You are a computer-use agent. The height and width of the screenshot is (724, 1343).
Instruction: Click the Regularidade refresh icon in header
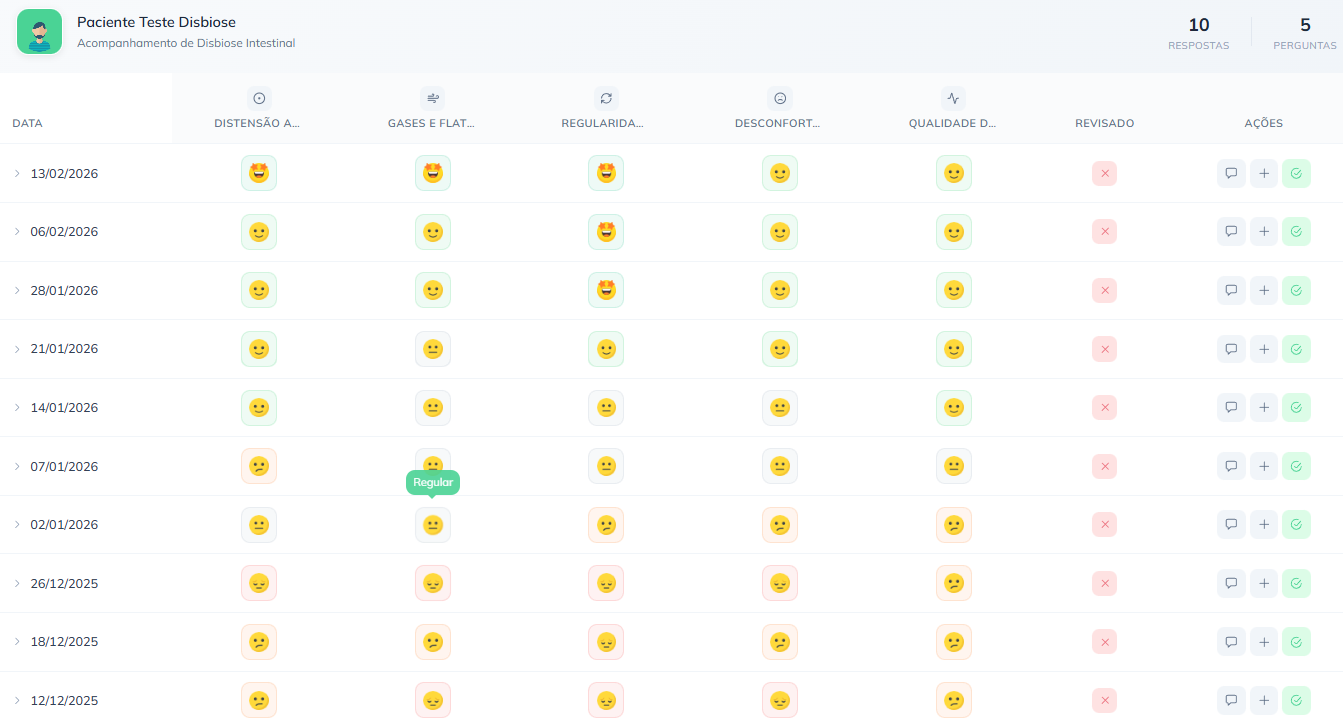(606, 98)
